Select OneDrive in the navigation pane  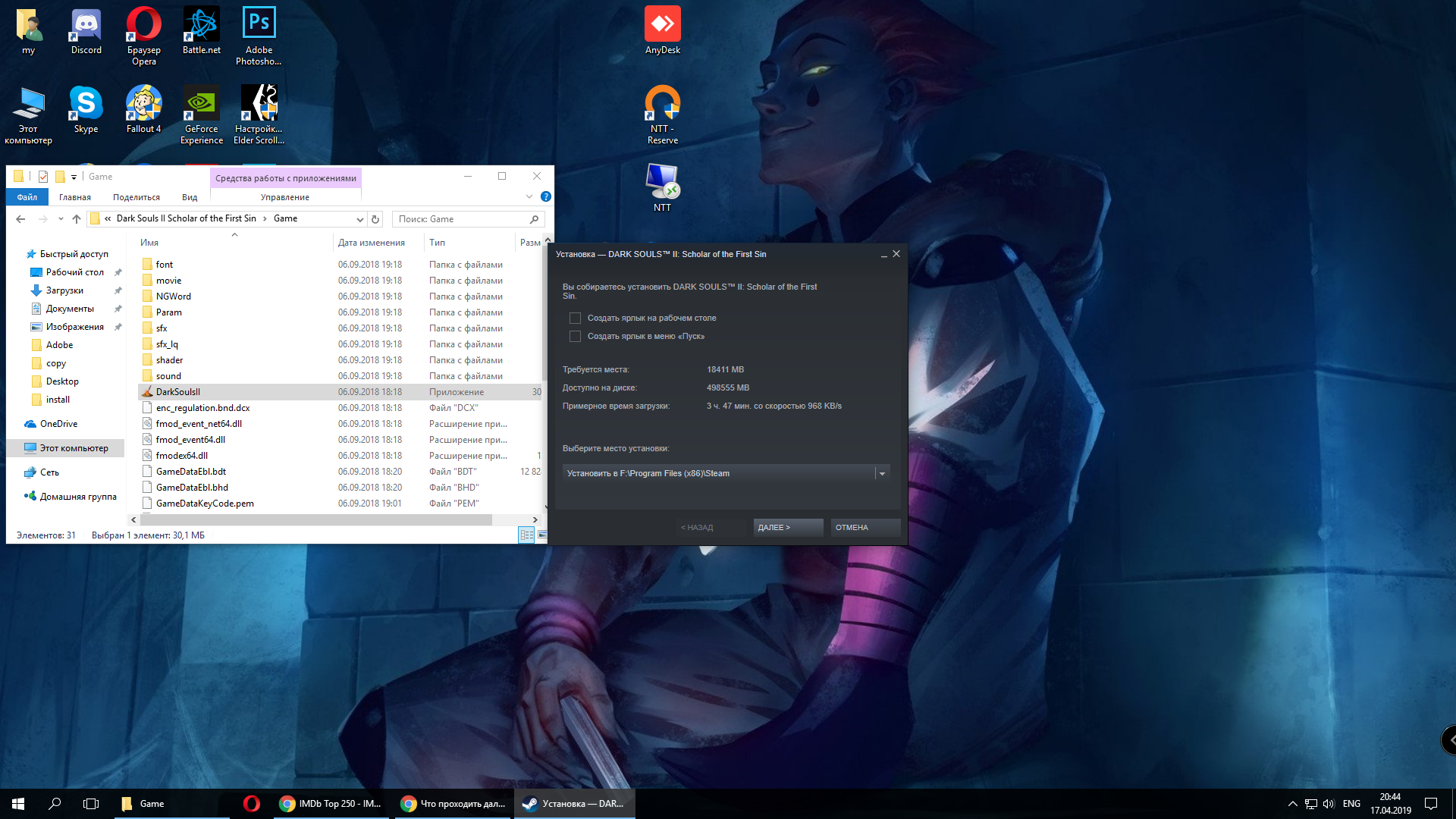[x=58, y=424]
